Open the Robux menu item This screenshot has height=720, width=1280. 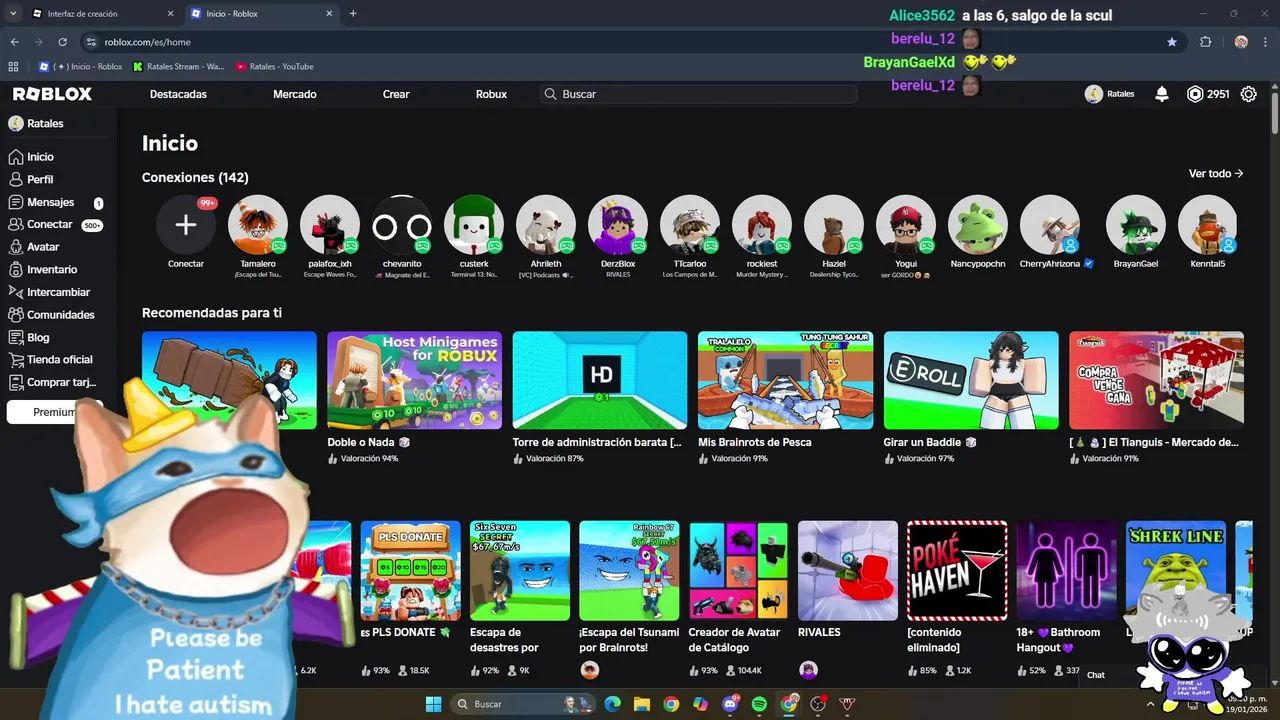(491, 94)
